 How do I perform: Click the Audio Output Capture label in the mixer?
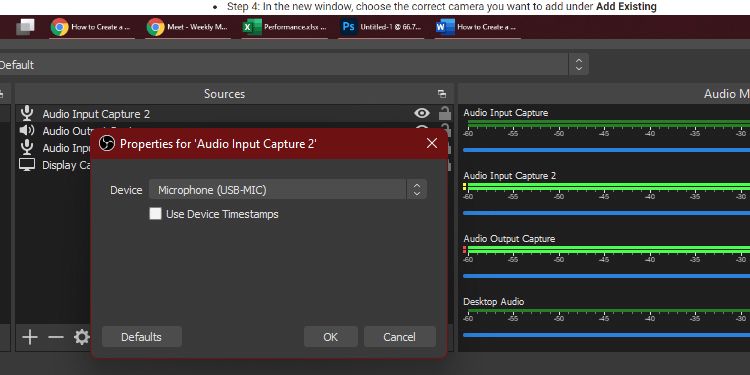tap(509, 239)
